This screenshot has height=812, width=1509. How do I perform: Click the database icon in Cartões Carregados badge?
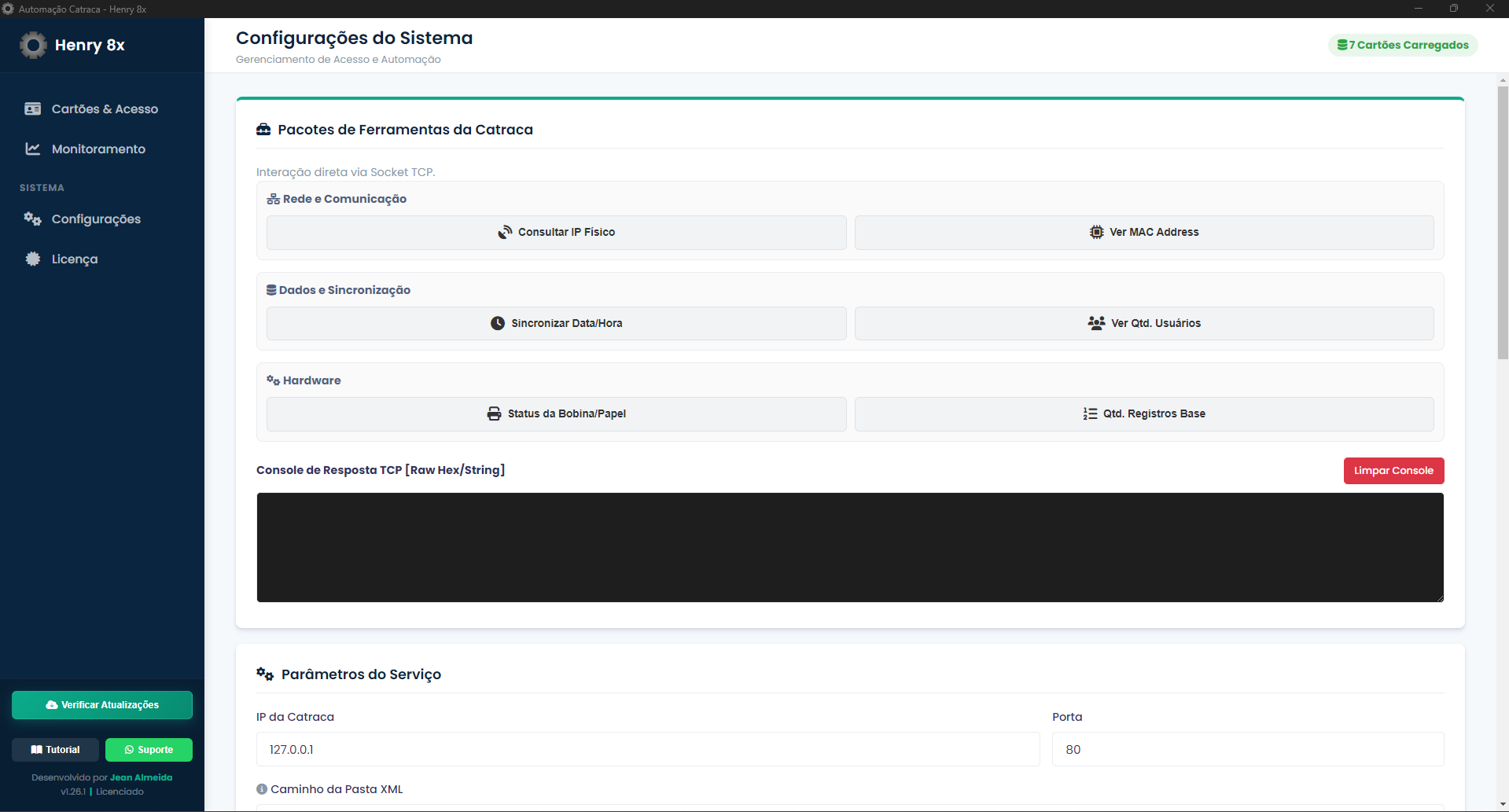pyautogui.click(x=1342, y=45)
